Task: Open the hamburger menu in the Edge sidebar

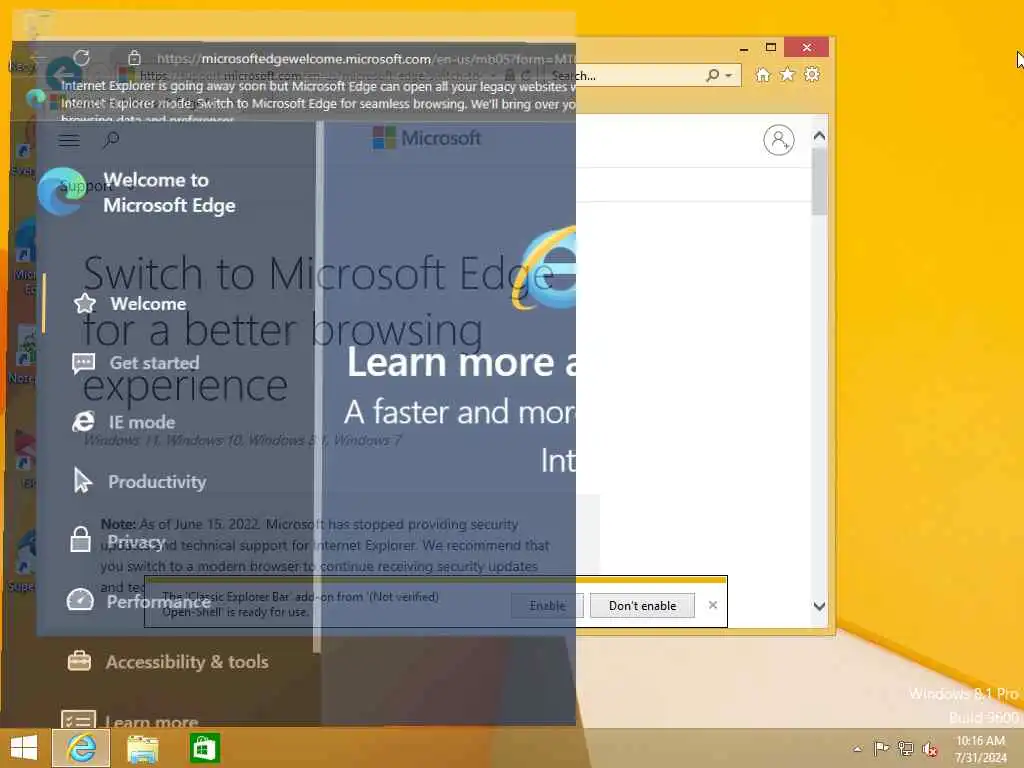Action: coord(69,140)
